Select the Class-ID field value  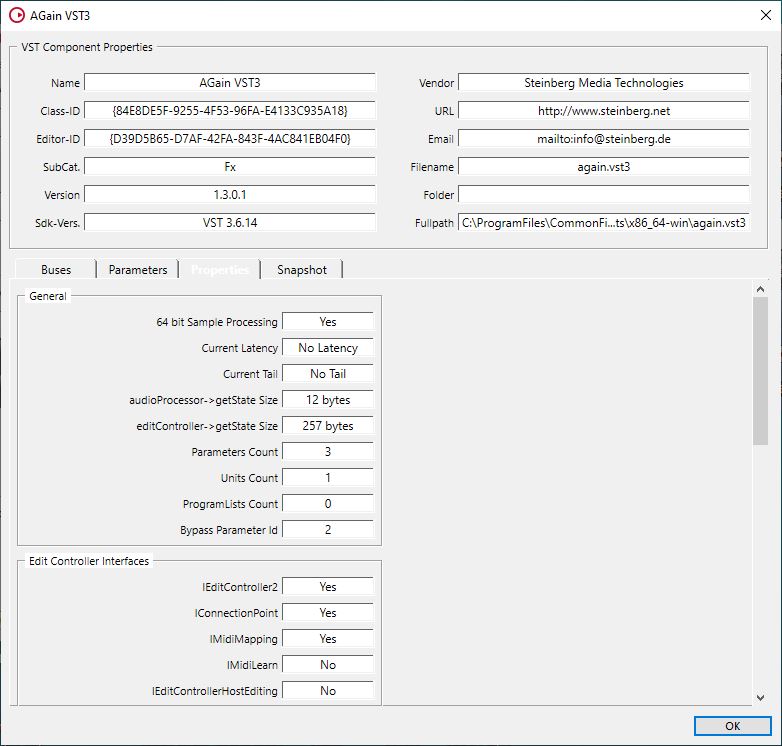(230, 111)
